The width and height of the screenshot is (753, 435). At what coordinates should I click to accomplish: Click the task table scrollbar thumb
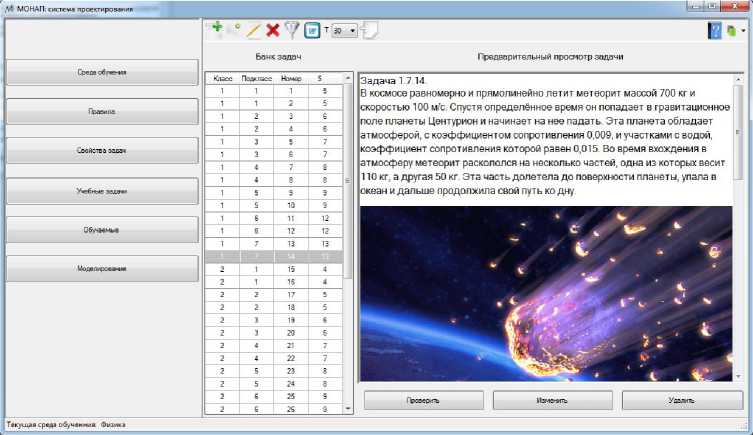click(348, 181)
